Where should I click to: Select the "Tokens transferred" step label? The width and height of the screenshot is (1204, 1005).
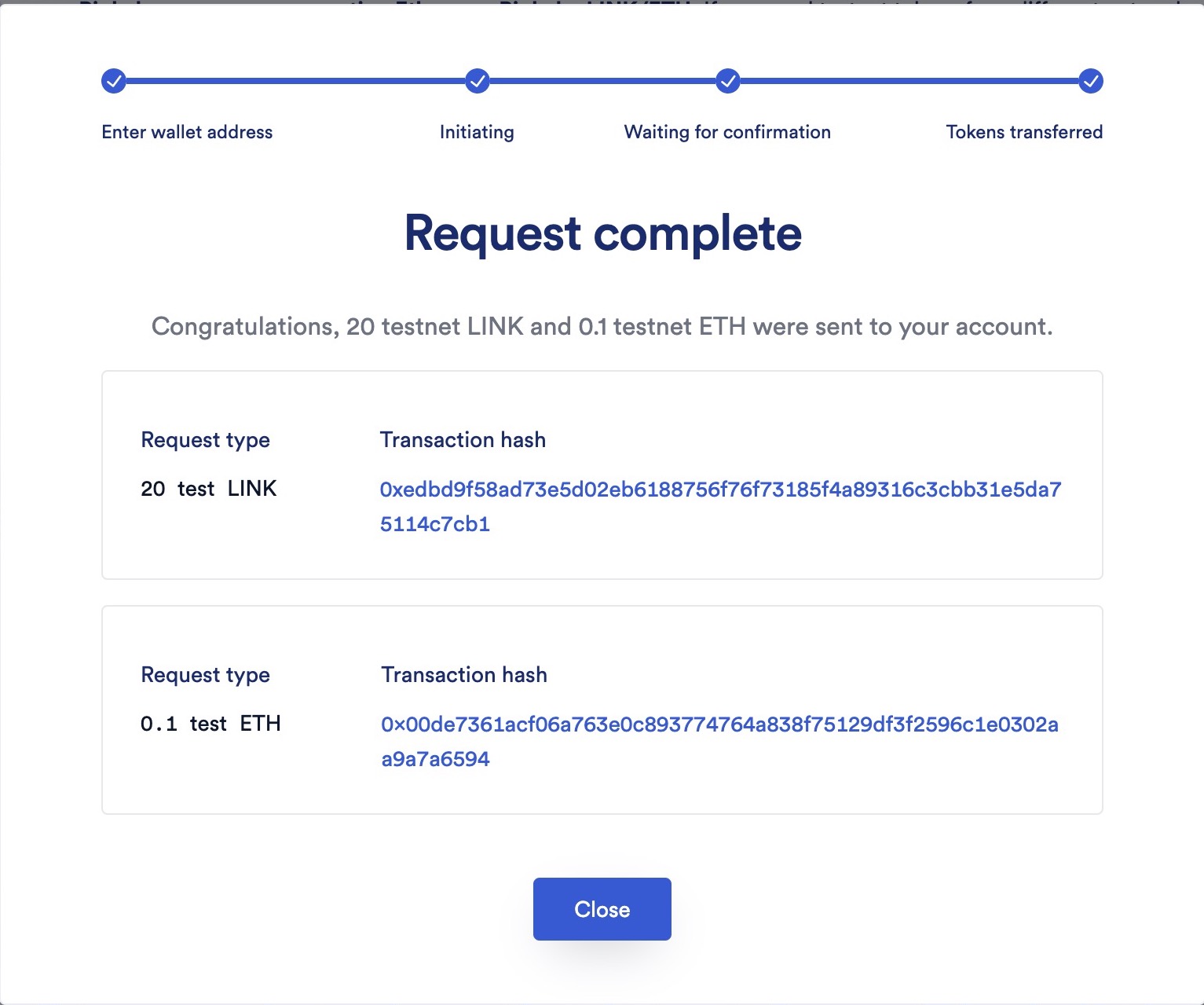(1024, 132)
